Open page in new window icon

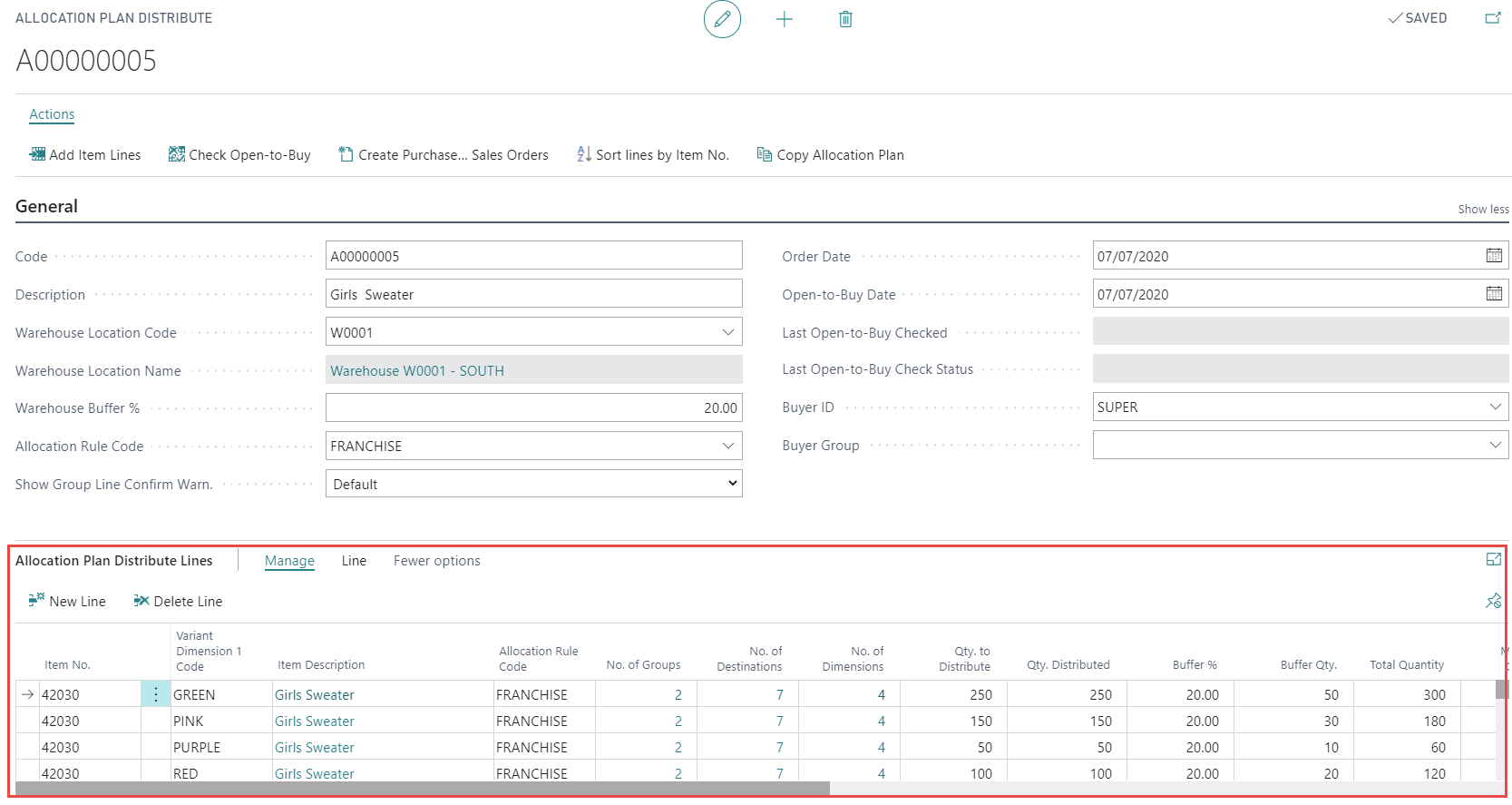[x=1492, y=18]
